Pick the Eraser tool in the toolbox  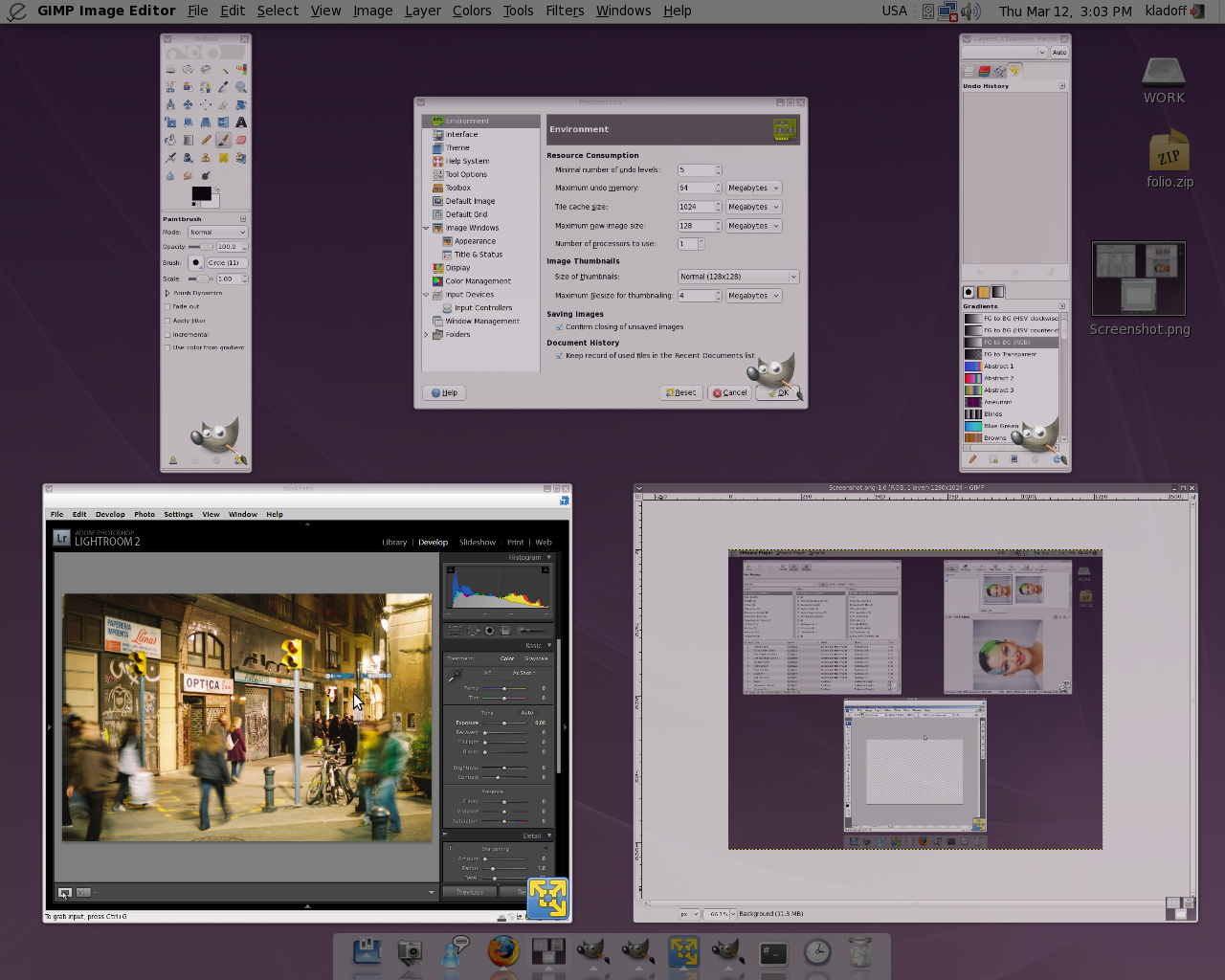click(241, 140)
